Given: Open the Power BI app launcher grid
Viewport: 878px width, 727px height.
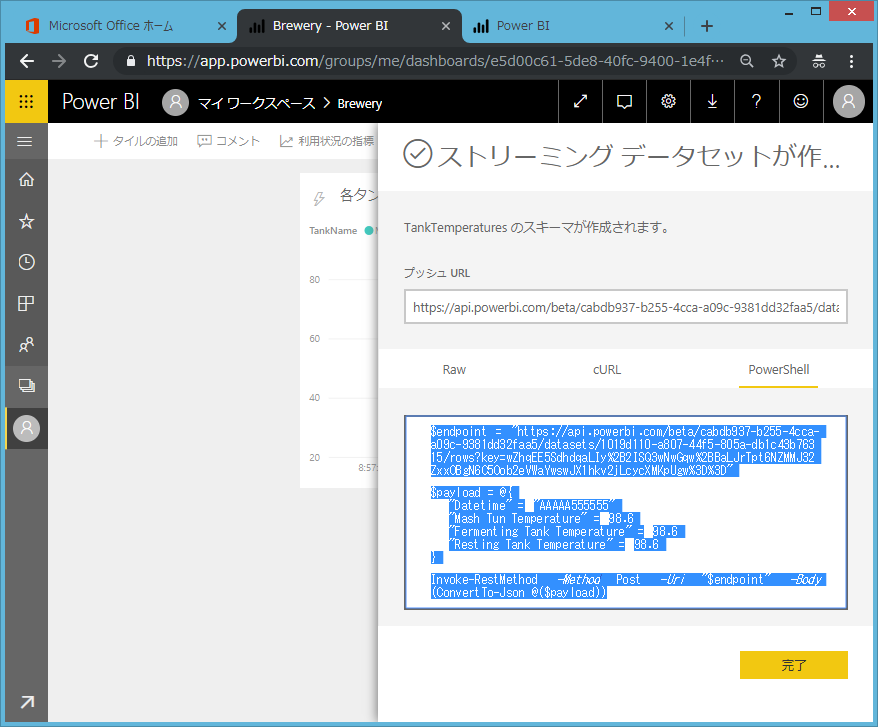Looking at the screenshot, I should [26, 101].
